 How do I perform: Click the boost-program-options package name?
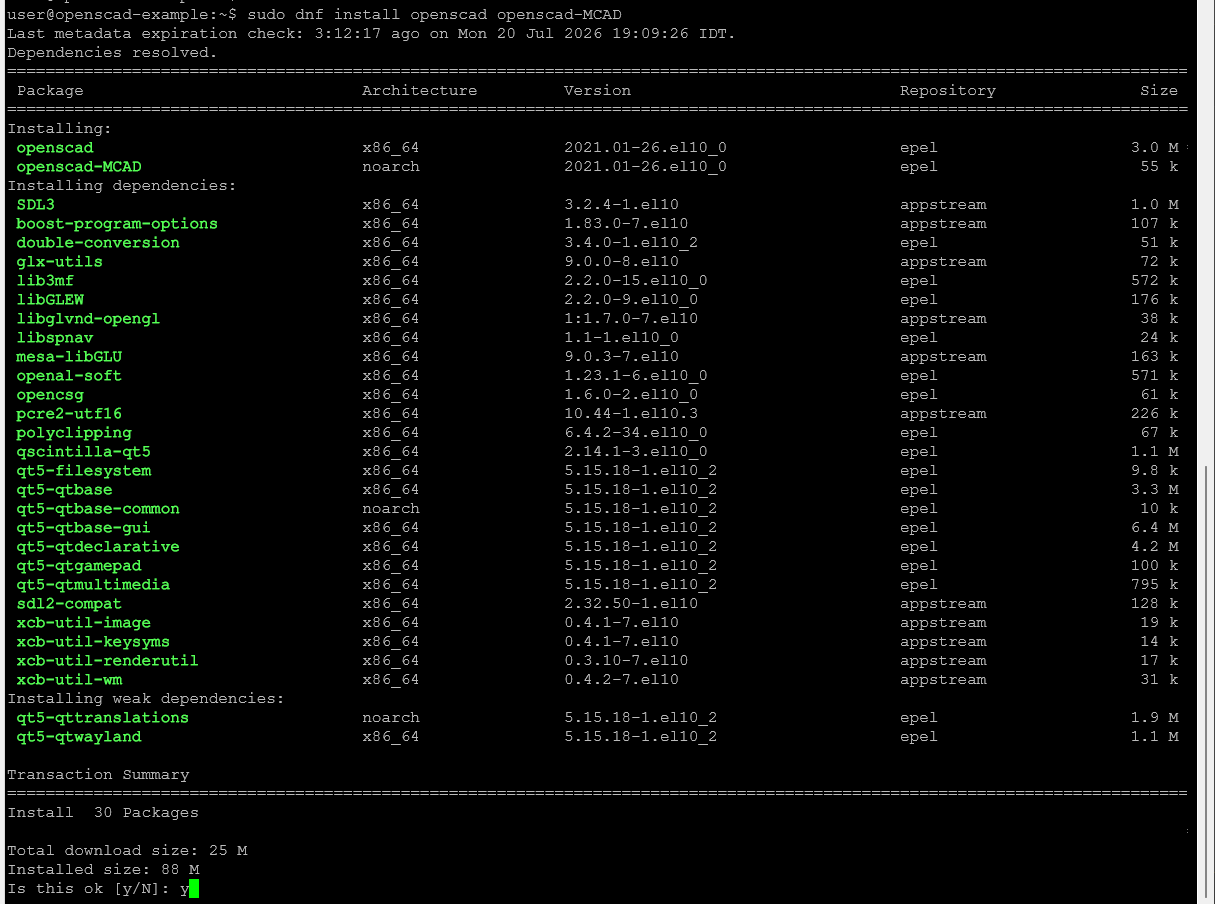[x=117, y=224]
